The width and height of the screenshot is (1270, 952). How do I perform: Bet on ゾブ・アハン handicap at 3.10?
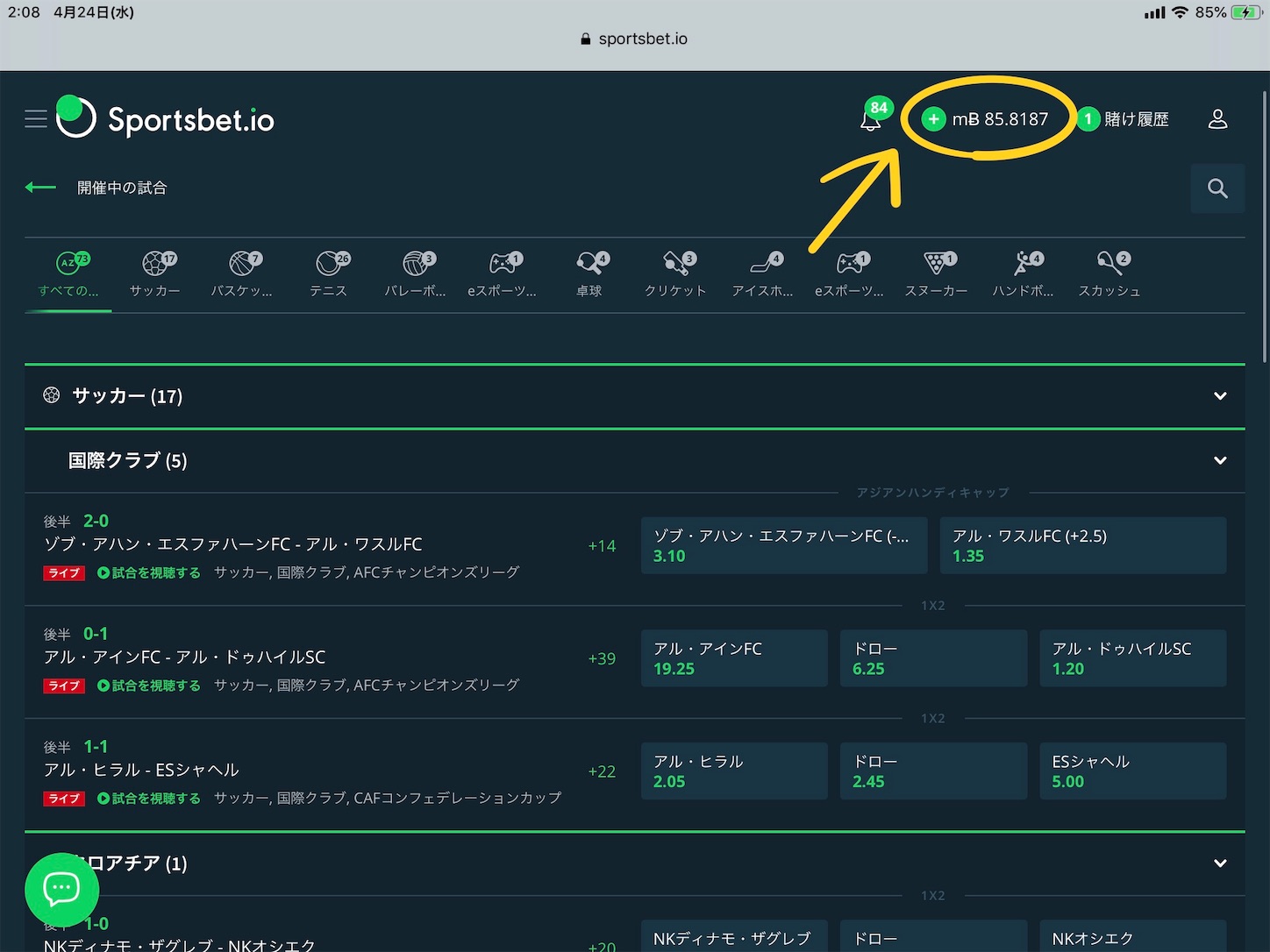point(784,545)
